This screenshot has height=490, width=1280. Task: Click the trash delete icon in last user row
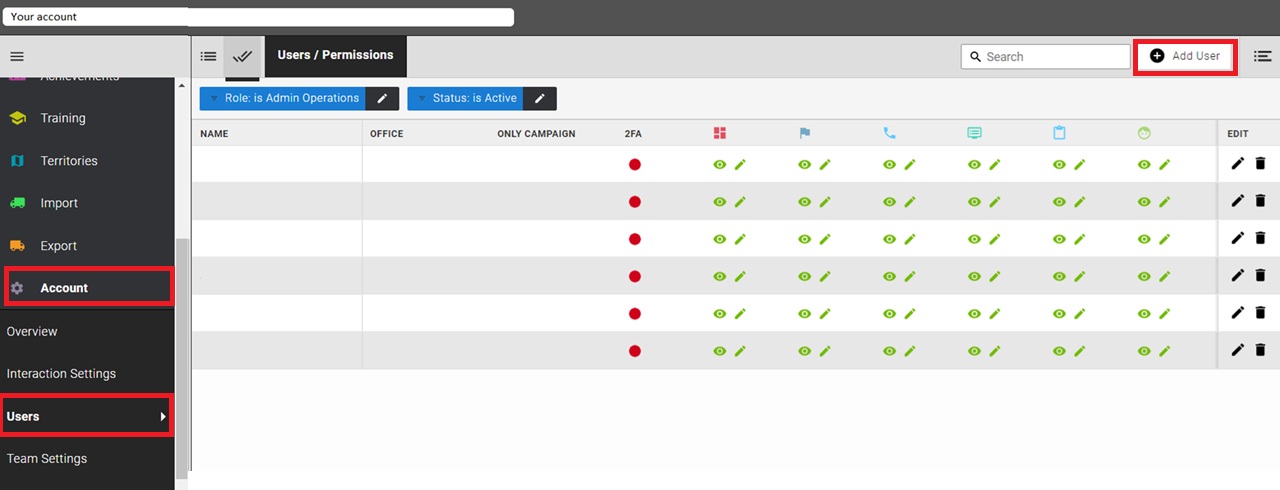(1260, 350)
